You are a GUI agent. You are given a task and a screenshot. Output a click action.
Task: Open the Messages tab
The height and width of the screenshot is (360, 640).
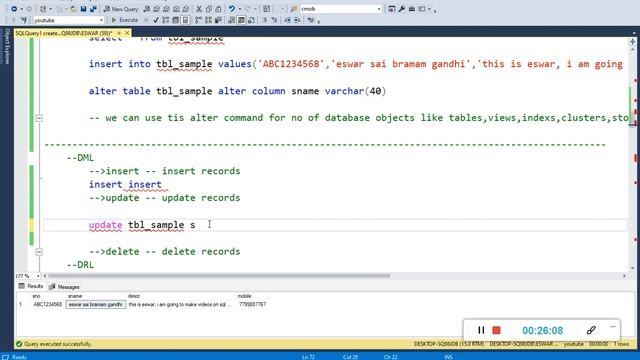[x=64, y=287]
